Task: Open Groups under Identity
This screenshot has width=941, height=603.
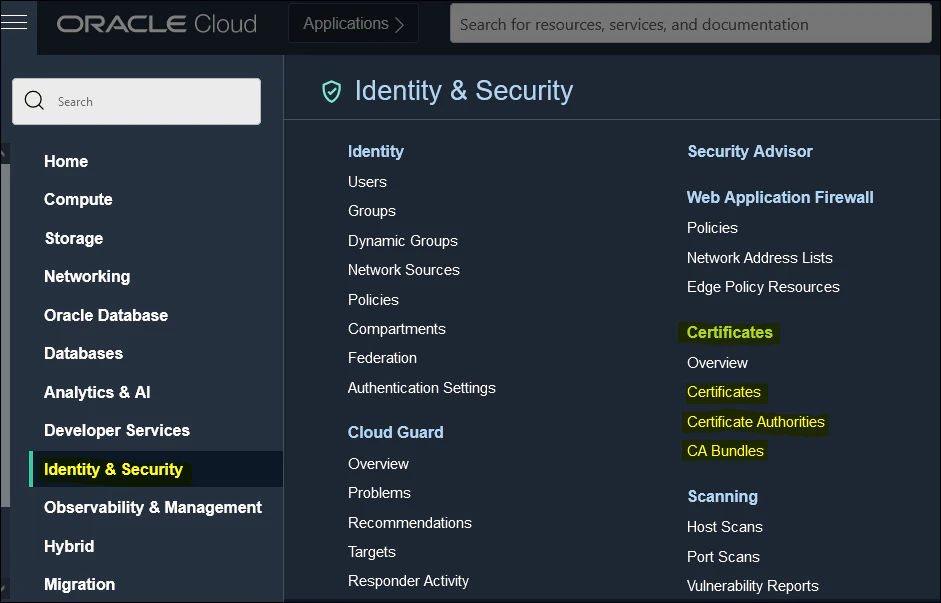Action: (372, 211)
